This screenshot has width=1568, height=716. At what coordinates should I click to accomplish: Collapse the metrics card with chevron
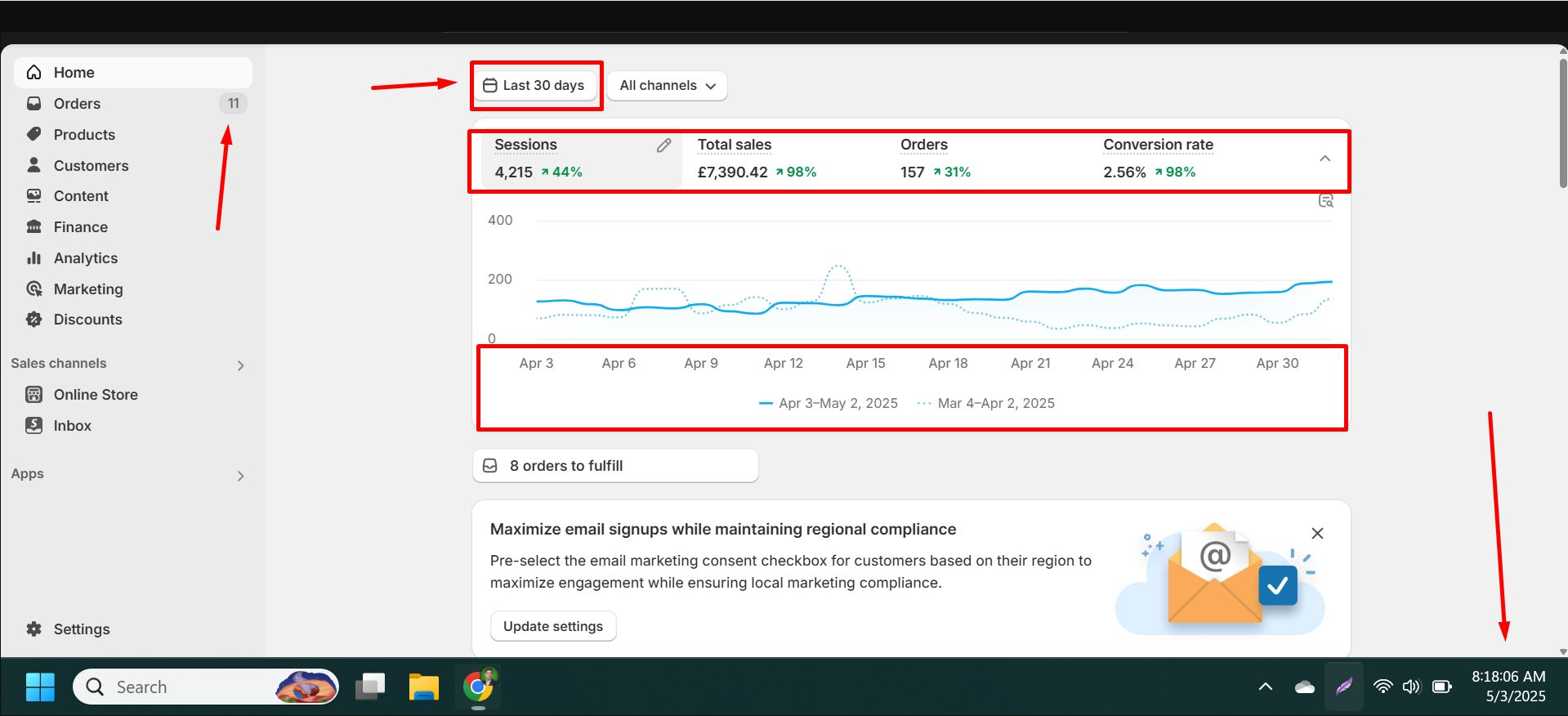tap(1325, 159)
